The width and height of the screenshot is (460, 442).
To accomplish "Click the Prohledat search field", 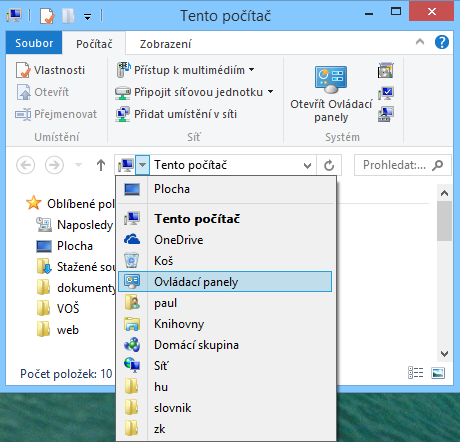I will pyautogui.click(x=393, y=165).
